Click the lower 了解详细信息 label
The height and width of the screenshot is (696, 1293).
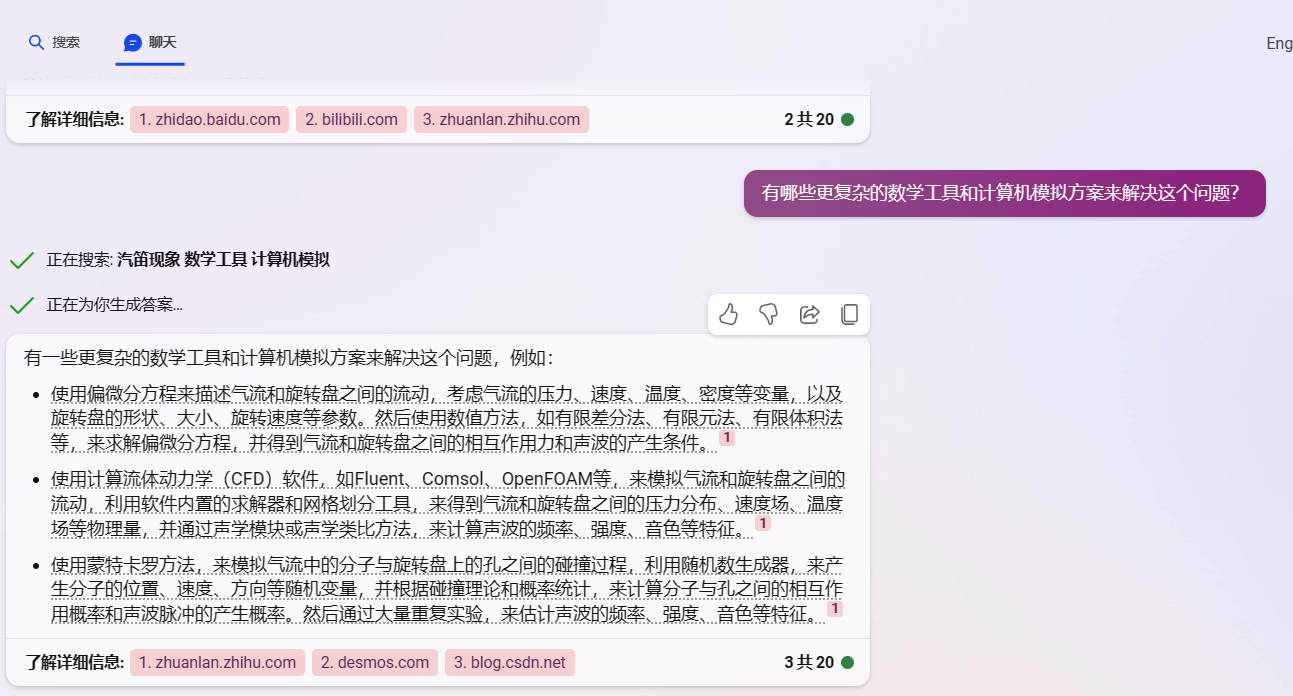point(75,662)
